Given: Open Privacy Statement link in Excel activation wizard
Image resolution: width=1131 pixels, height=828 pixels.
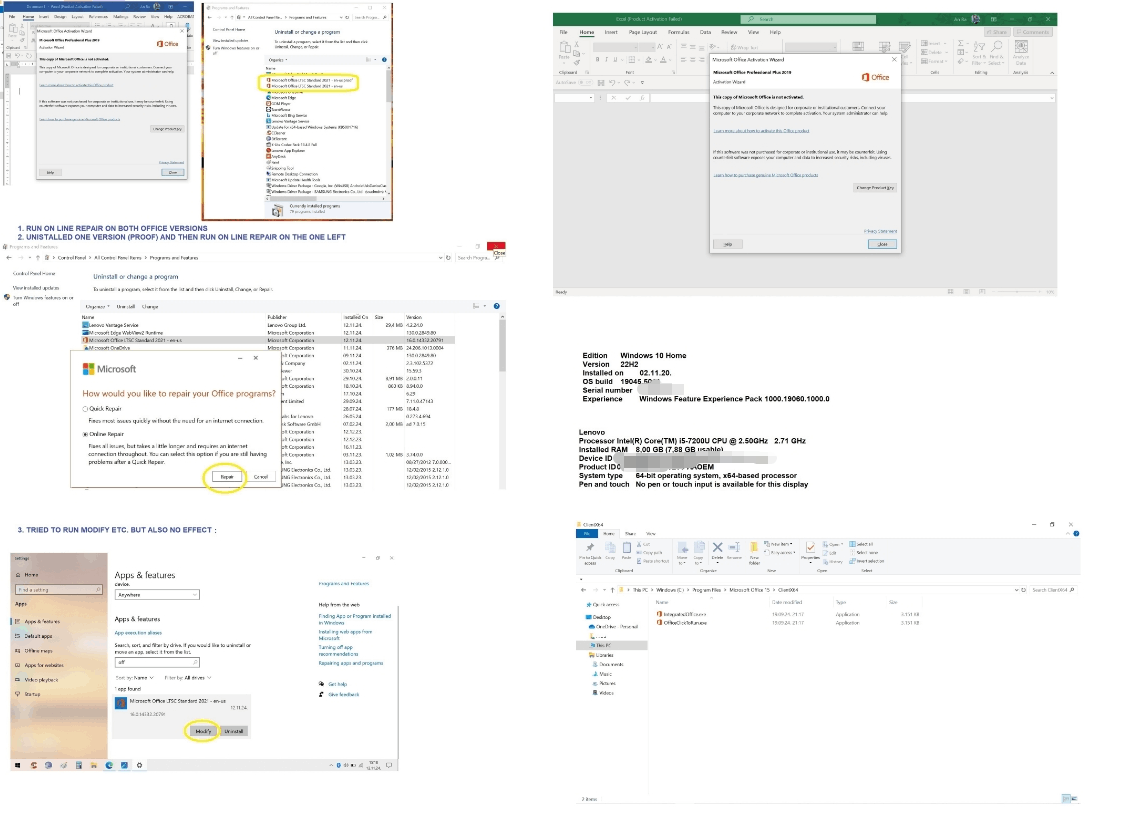Looking at the screenshot, I should pyautogui.click(x=880, y=232).
